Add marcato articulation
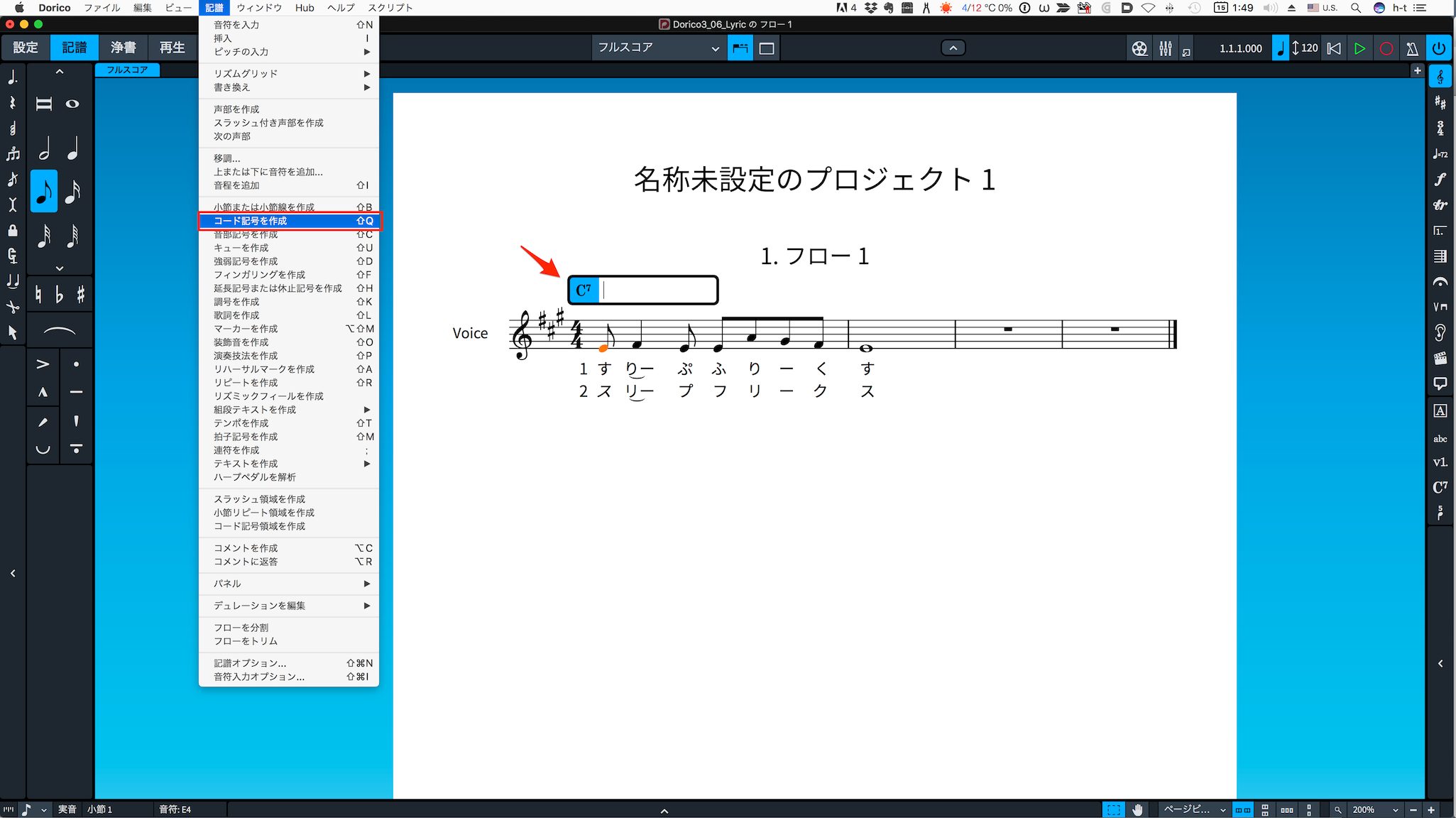 click(x=43, y=392)
